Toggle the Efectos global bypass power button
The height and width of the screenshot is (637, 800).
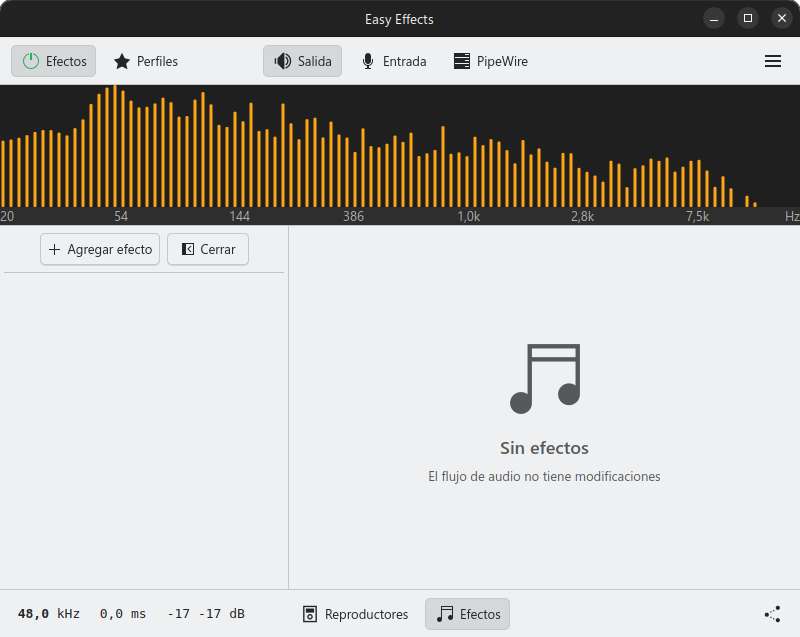(54, 61)
